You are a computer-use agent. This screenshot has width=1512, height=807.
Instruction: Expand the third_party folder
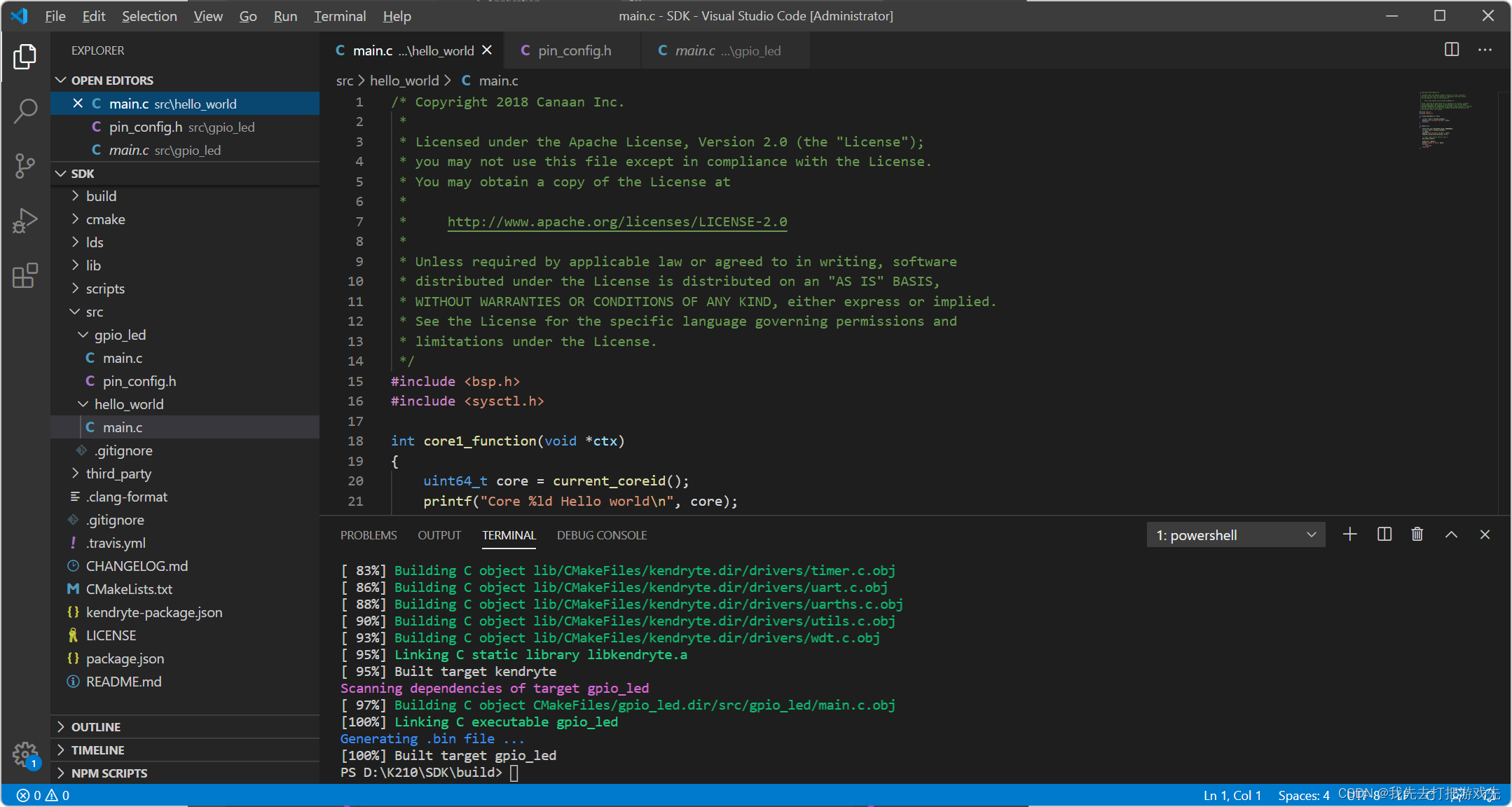coord(118,474)
